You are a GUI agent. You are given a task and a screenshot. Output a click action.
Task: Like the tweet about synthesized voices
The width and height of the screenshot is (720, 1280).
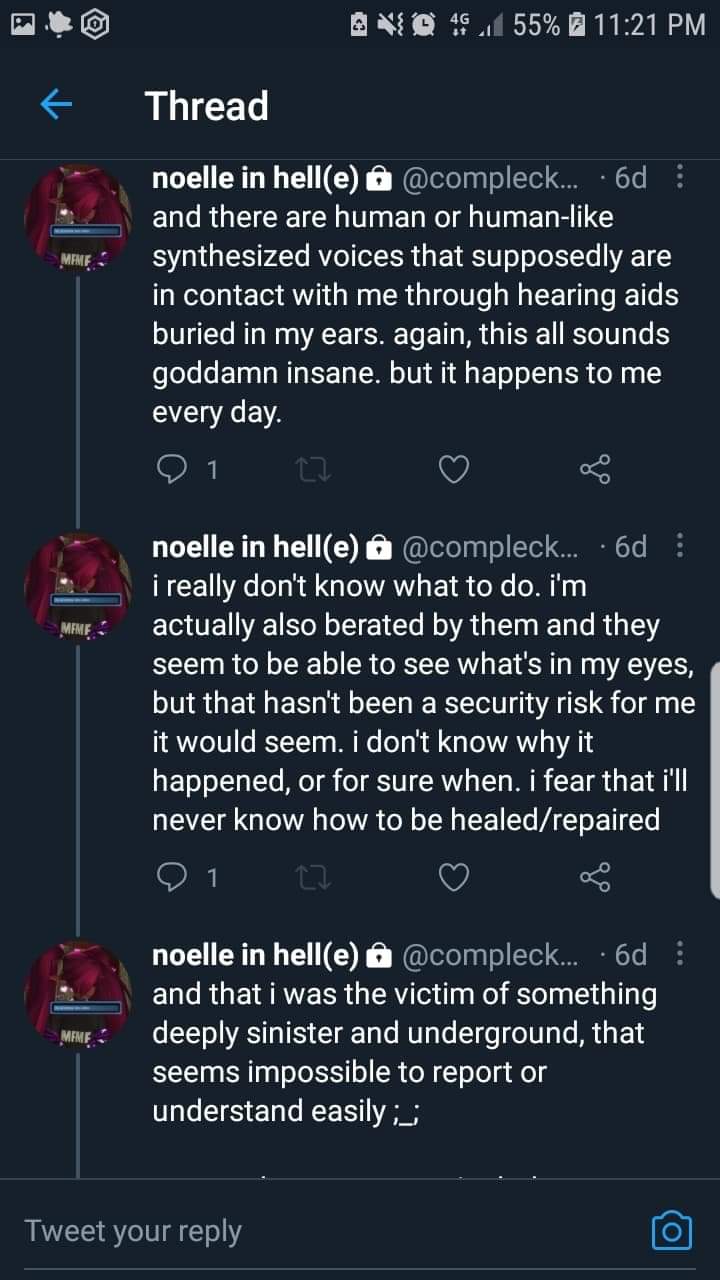tap(454, 468)
